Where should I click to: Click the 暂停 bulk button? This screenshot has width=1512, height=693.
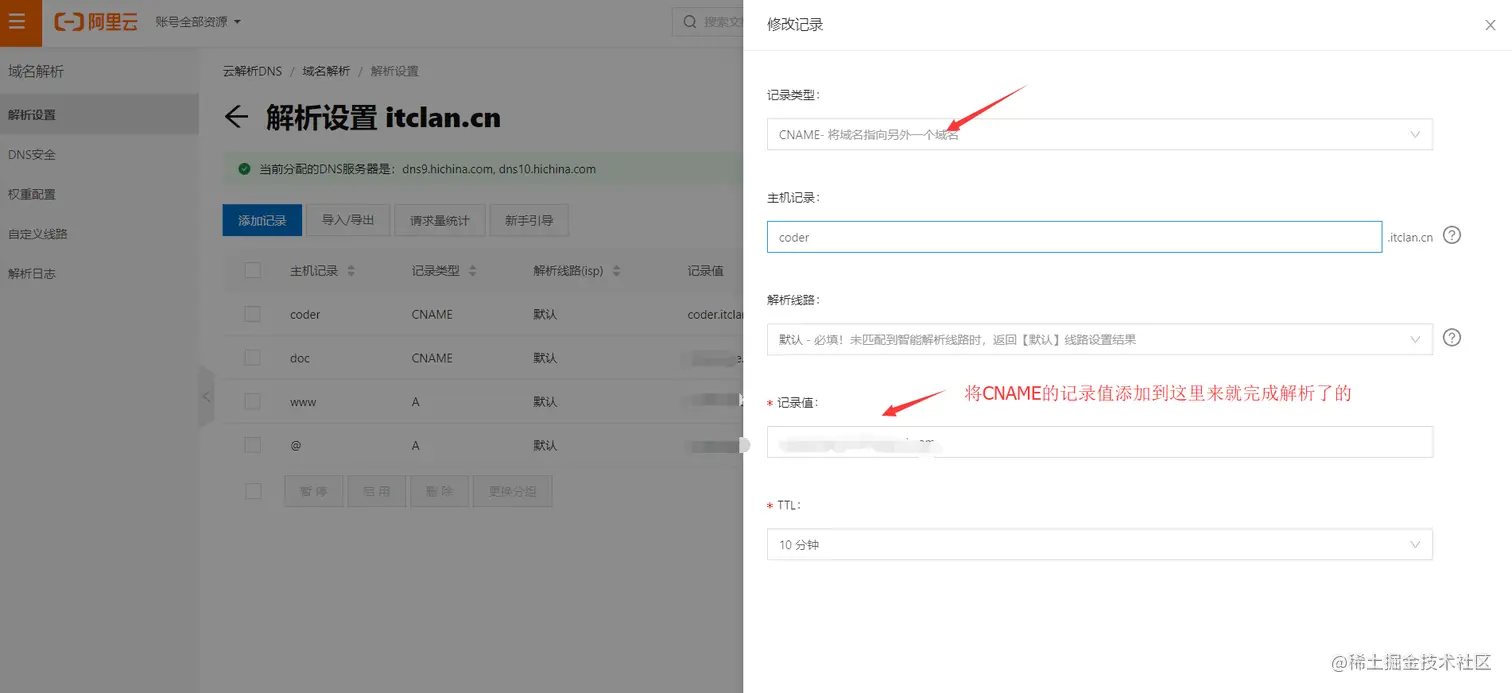[314, 491]
